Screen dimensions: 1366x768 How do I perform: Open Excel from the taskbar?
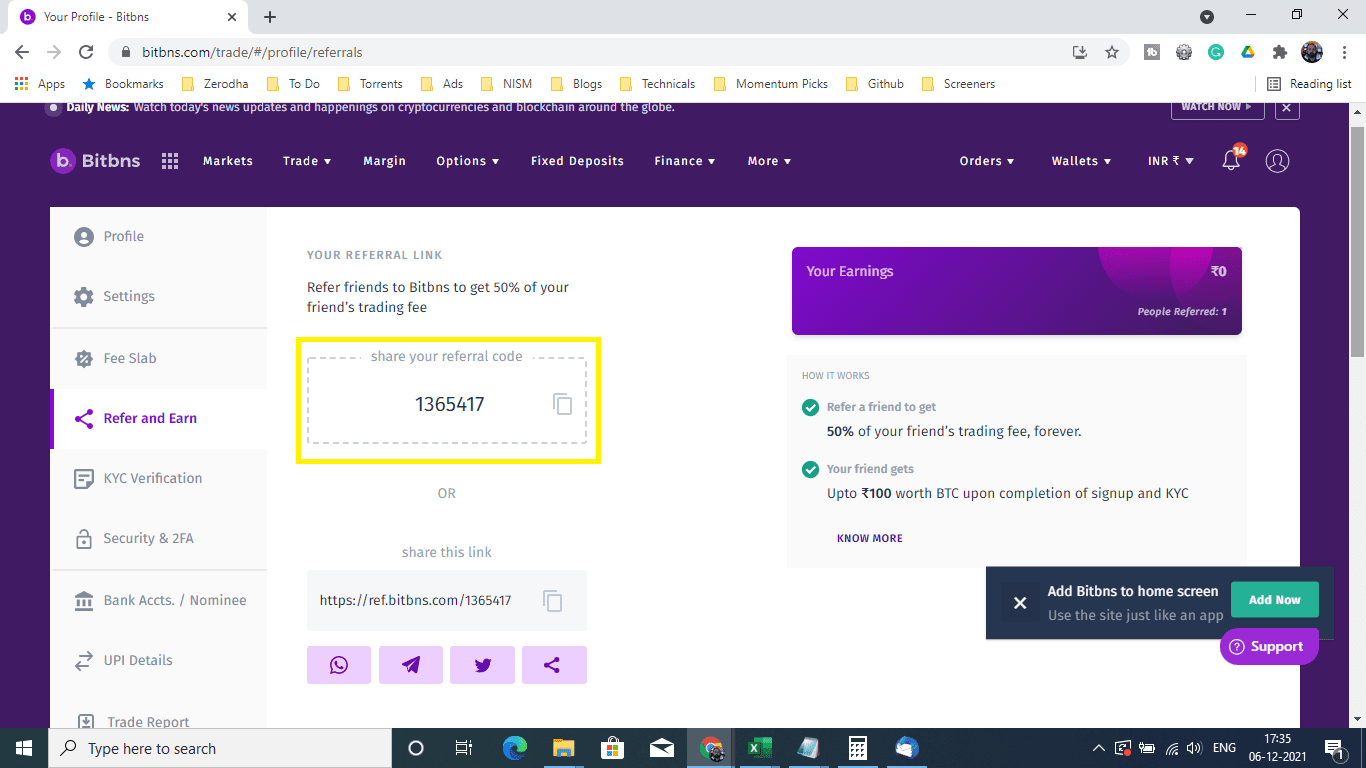click(x=759, y=748)
